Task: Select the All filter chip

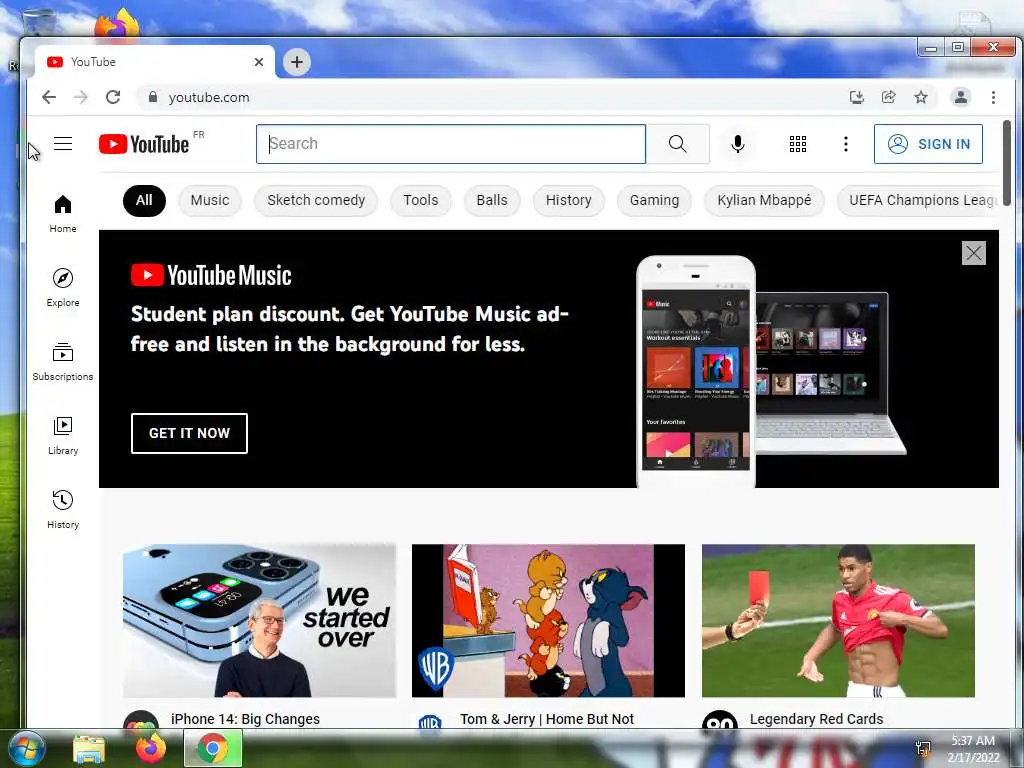Action: 144,200
